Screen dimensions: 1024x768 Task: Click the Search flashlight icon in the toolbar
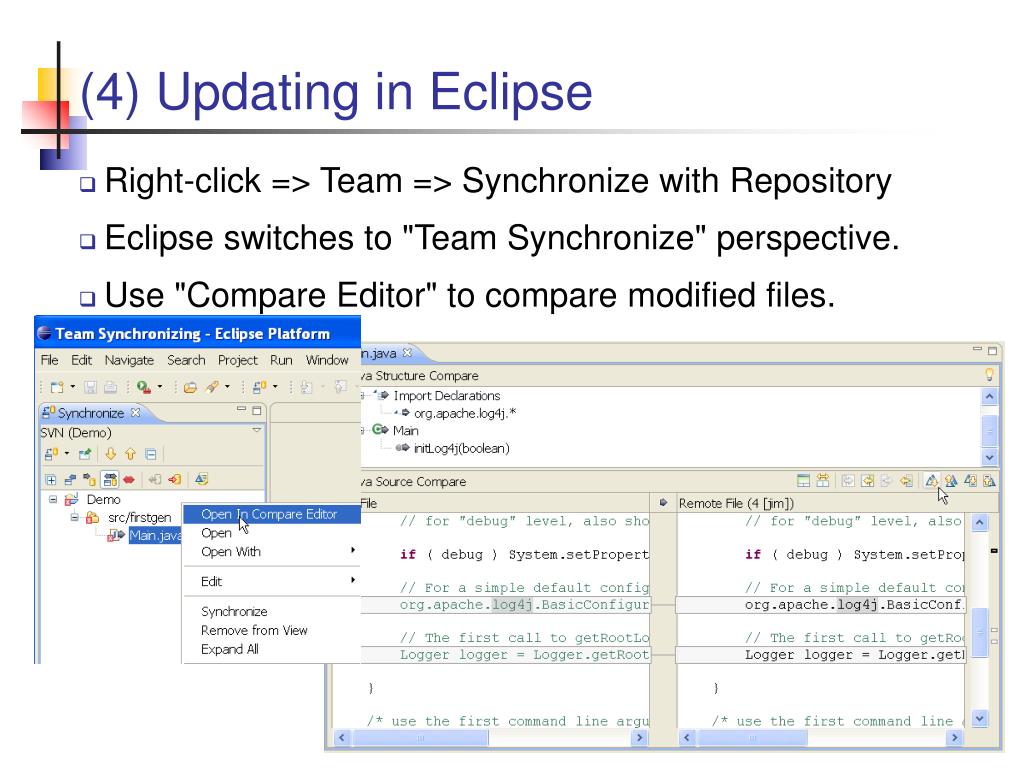pos(212,387)
